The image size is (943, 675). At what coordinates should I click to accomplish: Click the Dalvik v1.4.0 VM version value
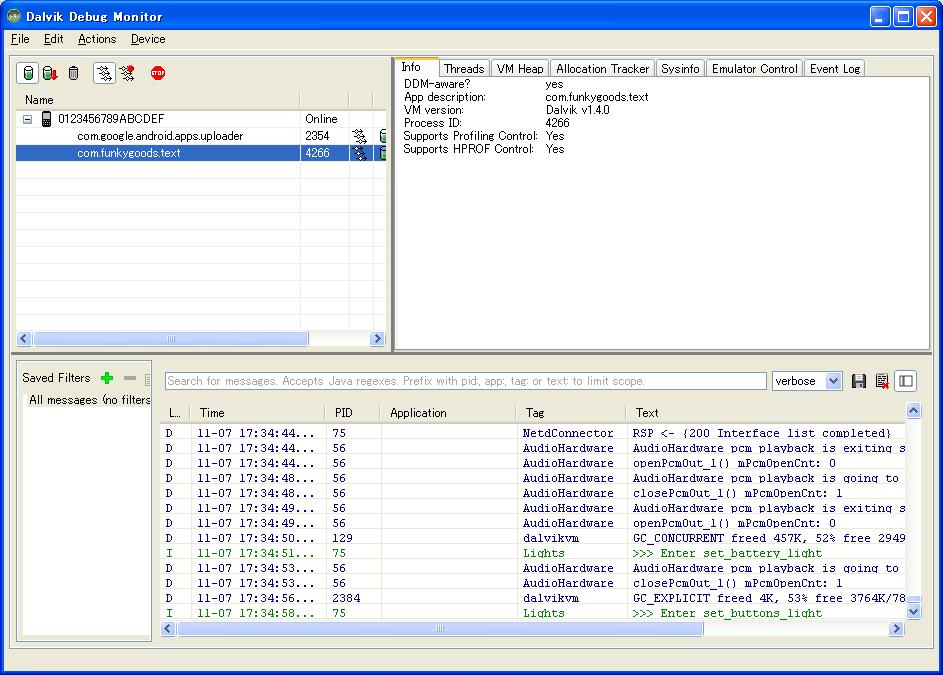(x=577, y=110)
